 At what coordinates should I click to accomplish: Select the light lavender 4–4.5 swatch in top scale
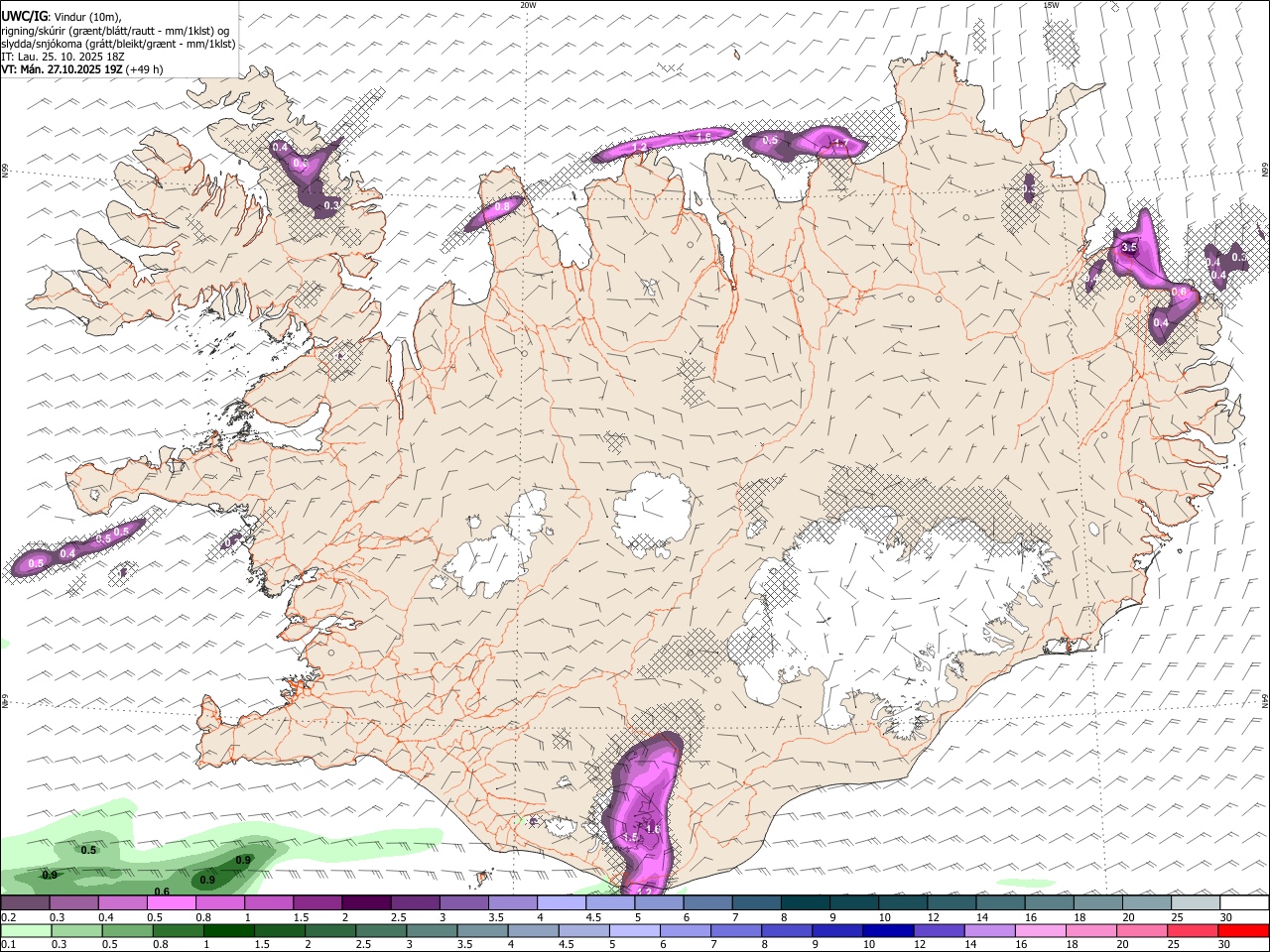pyautogui.click(x=561, y=902)
